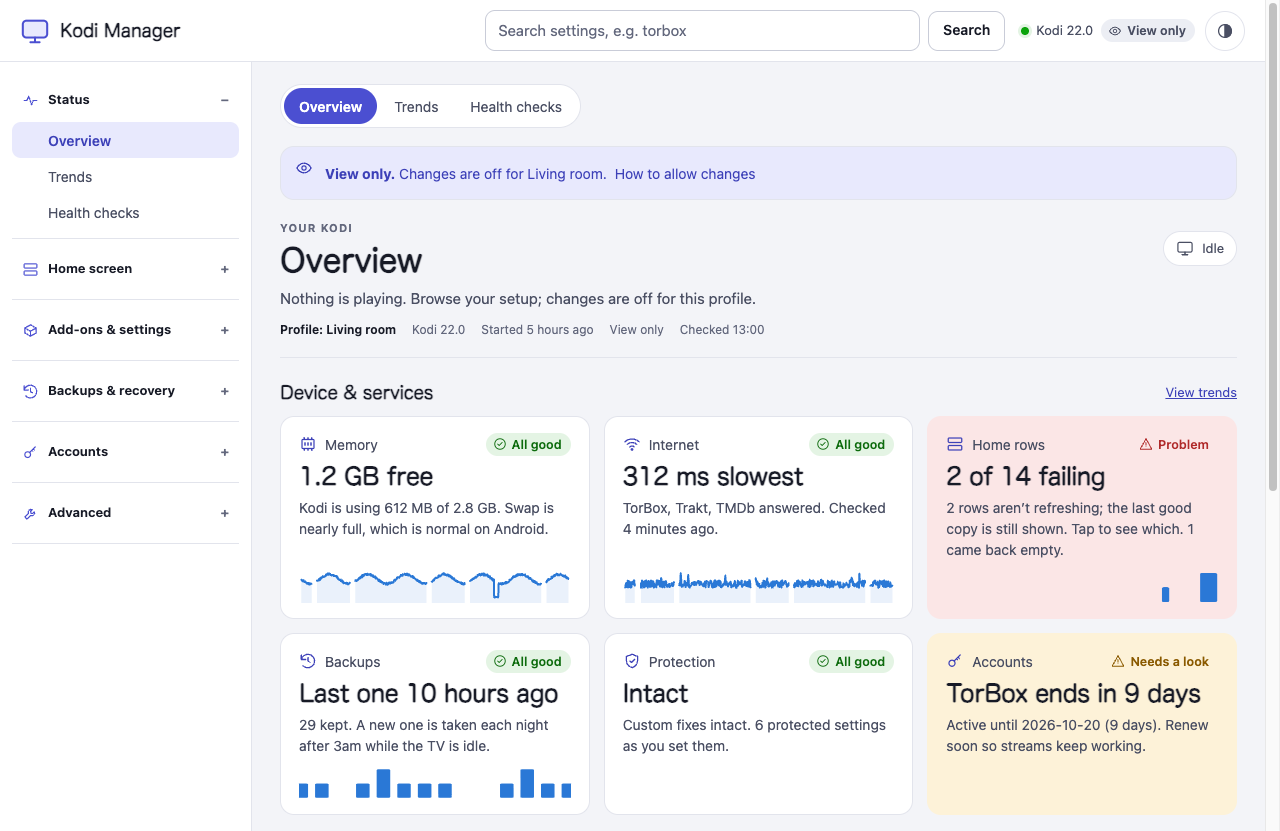Expand the Accounts sidebar section

[x=225, y=452]
